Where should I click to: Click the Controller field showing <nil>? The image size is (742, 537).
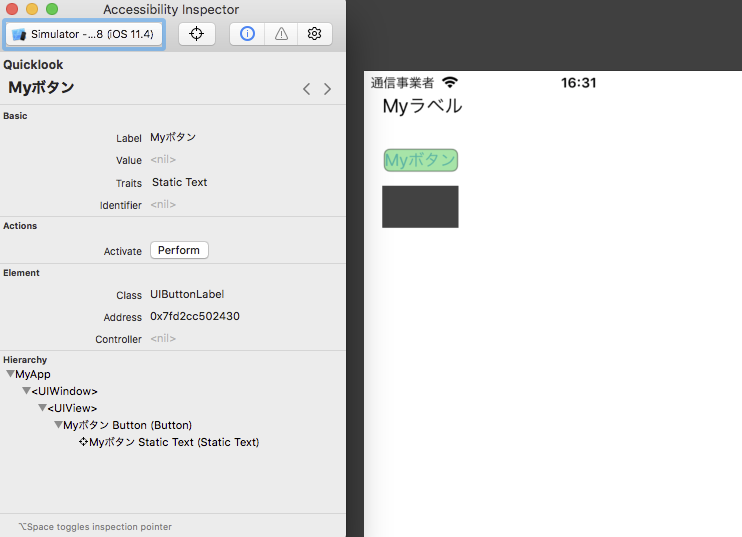163,338
